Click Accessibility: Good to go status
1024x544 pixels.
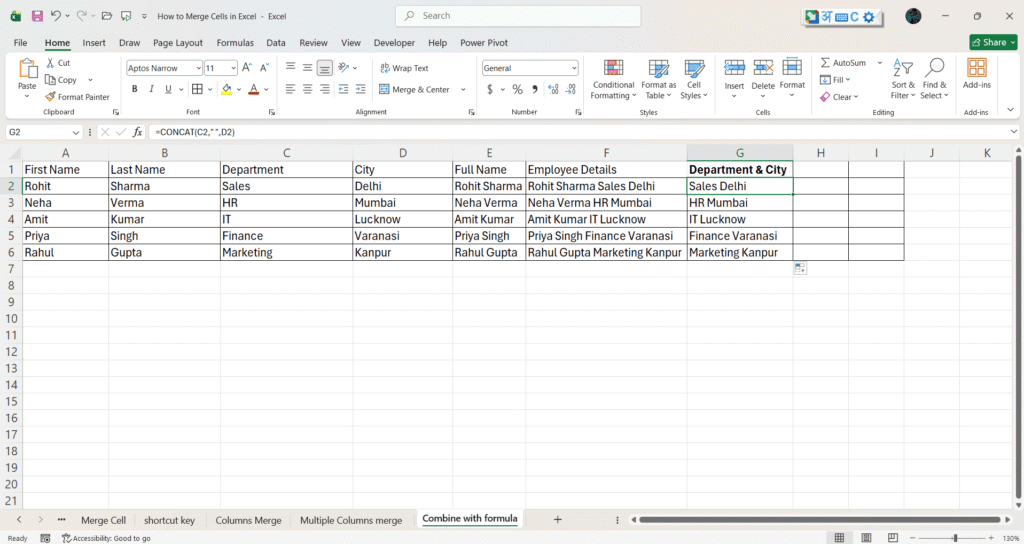click(x=106, y=538)
